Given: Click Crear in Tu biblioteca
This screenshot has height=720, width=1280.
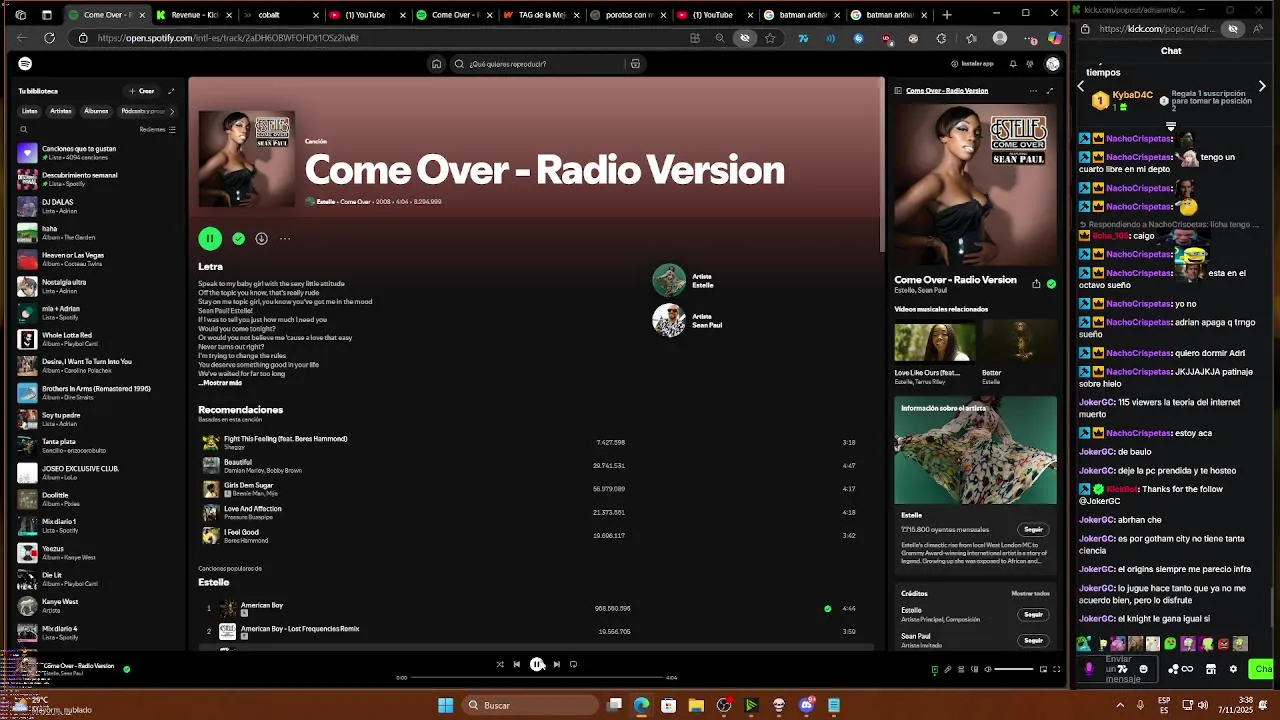Looking at the screenshot, I should 141,91.
